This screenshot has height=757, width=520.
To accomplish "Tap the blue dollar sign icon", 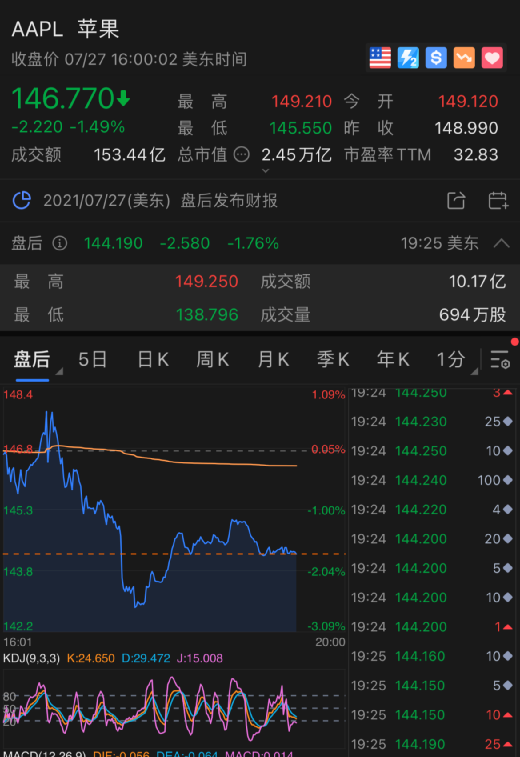I will (436, 58).
